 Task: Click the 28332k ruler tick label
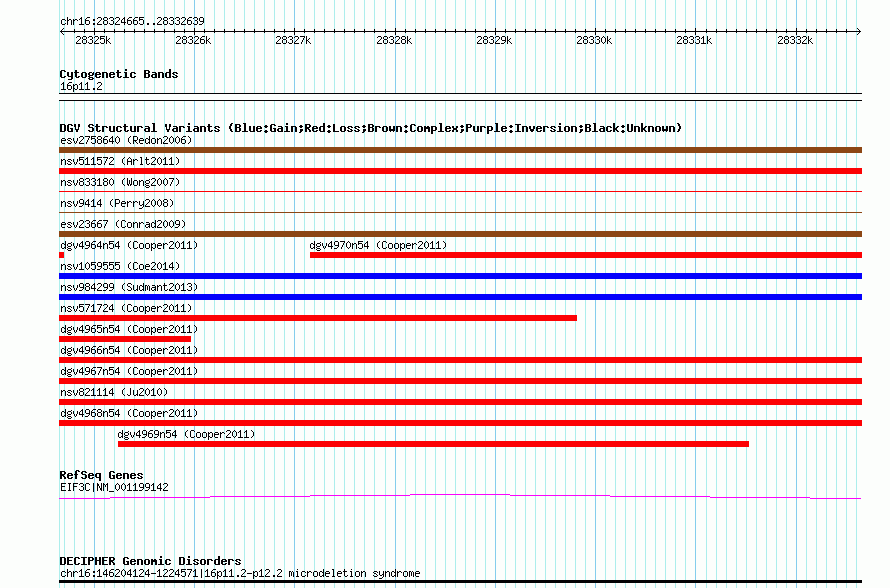coord(795,40)
